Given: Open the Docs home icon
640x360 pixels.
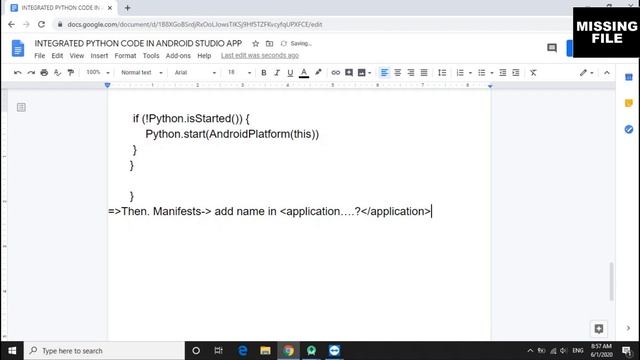Looking at the screenshot, I should [18, 48].
